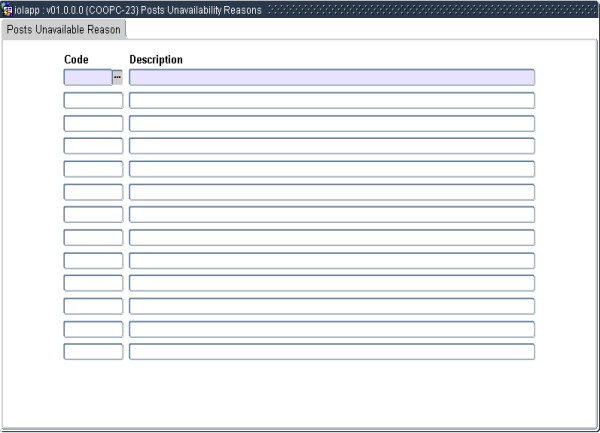Screen dimensions: 600x433
Task: Click the last row Code field
Action: click(93, 351)
